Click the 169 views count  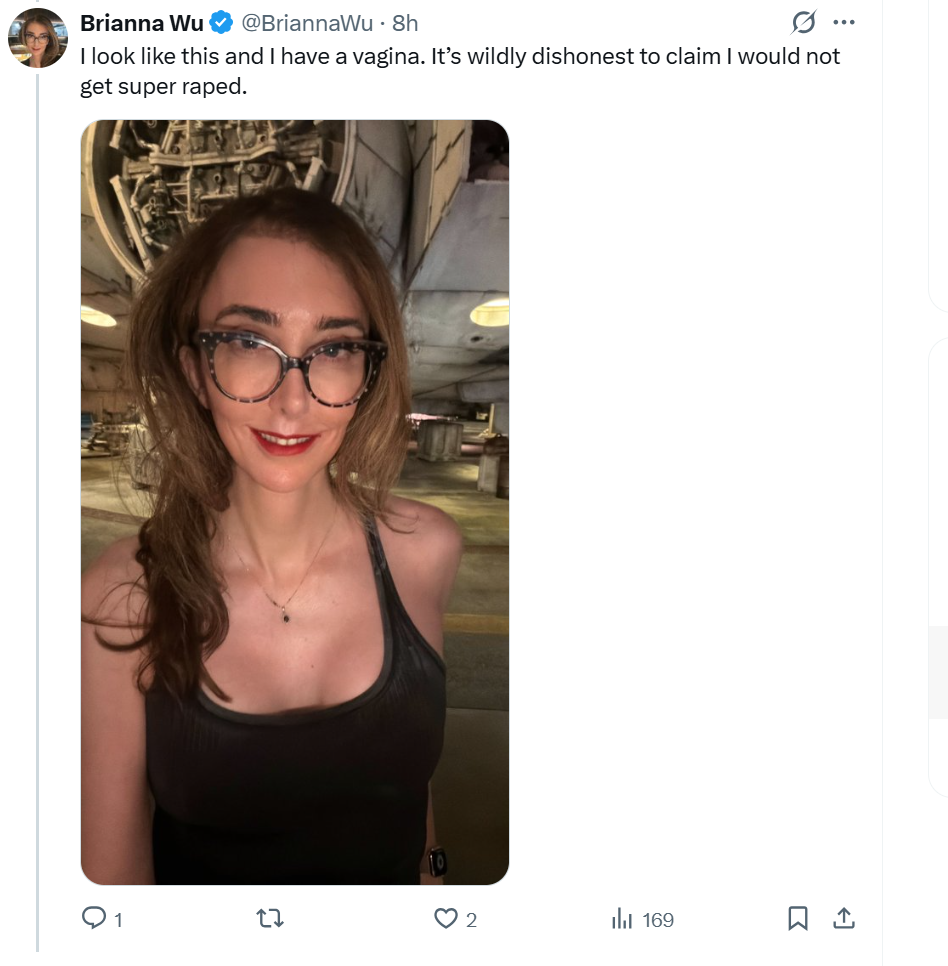point(658,920)
